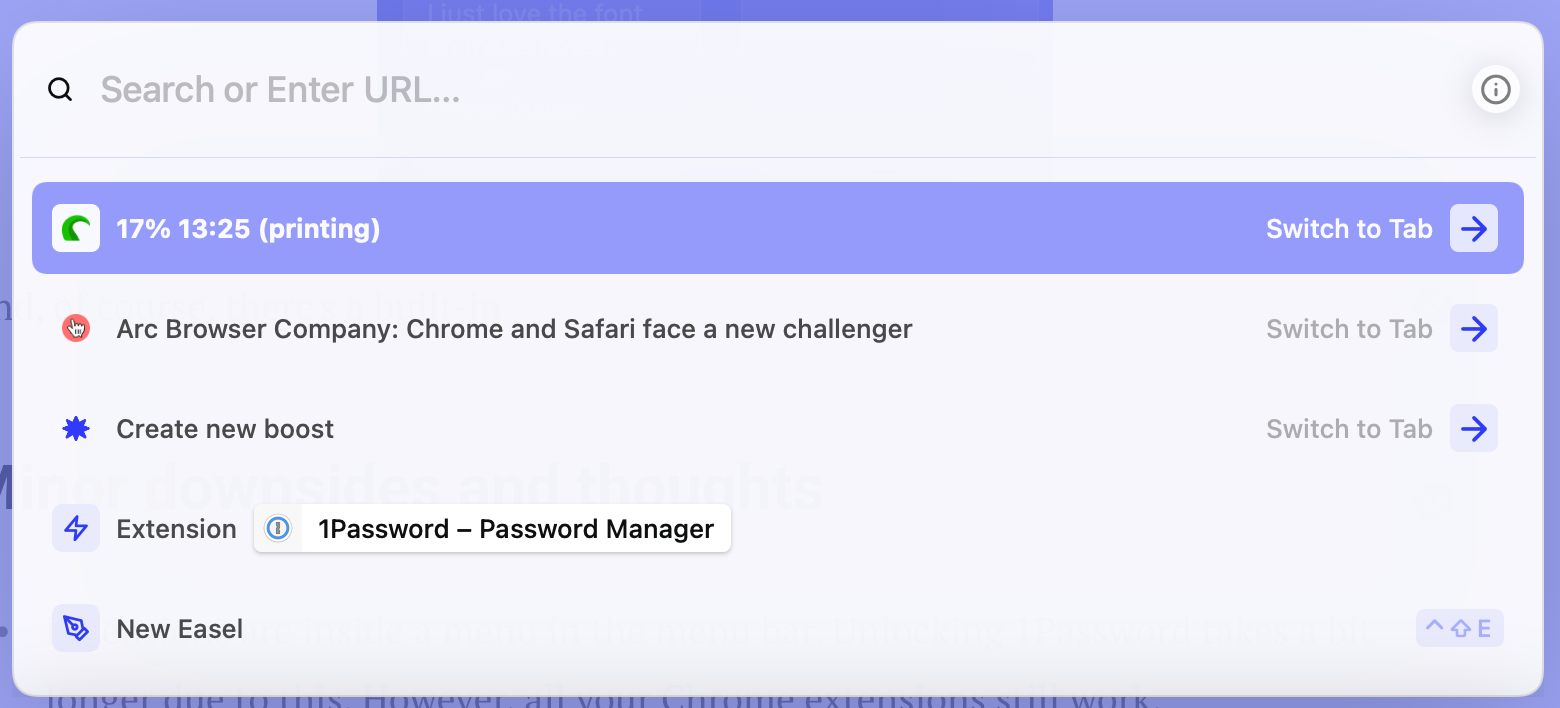Click the Extension lightning bolt icon
The width and height of the screenshot is (1560, 708).
coord(76,528)
